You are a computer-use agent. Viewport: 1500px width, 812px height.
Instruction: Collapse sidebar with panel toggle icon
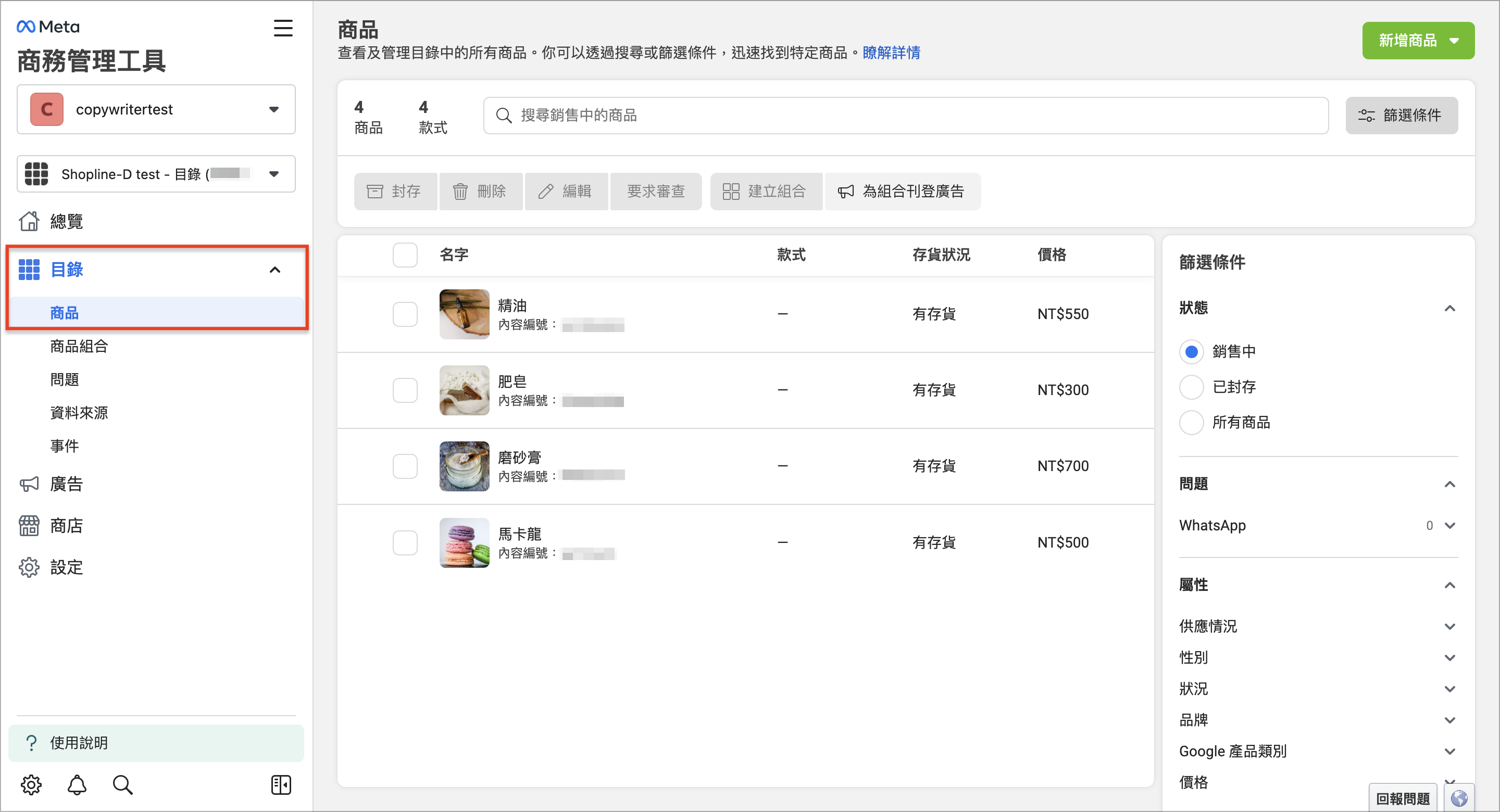(281, 784)
